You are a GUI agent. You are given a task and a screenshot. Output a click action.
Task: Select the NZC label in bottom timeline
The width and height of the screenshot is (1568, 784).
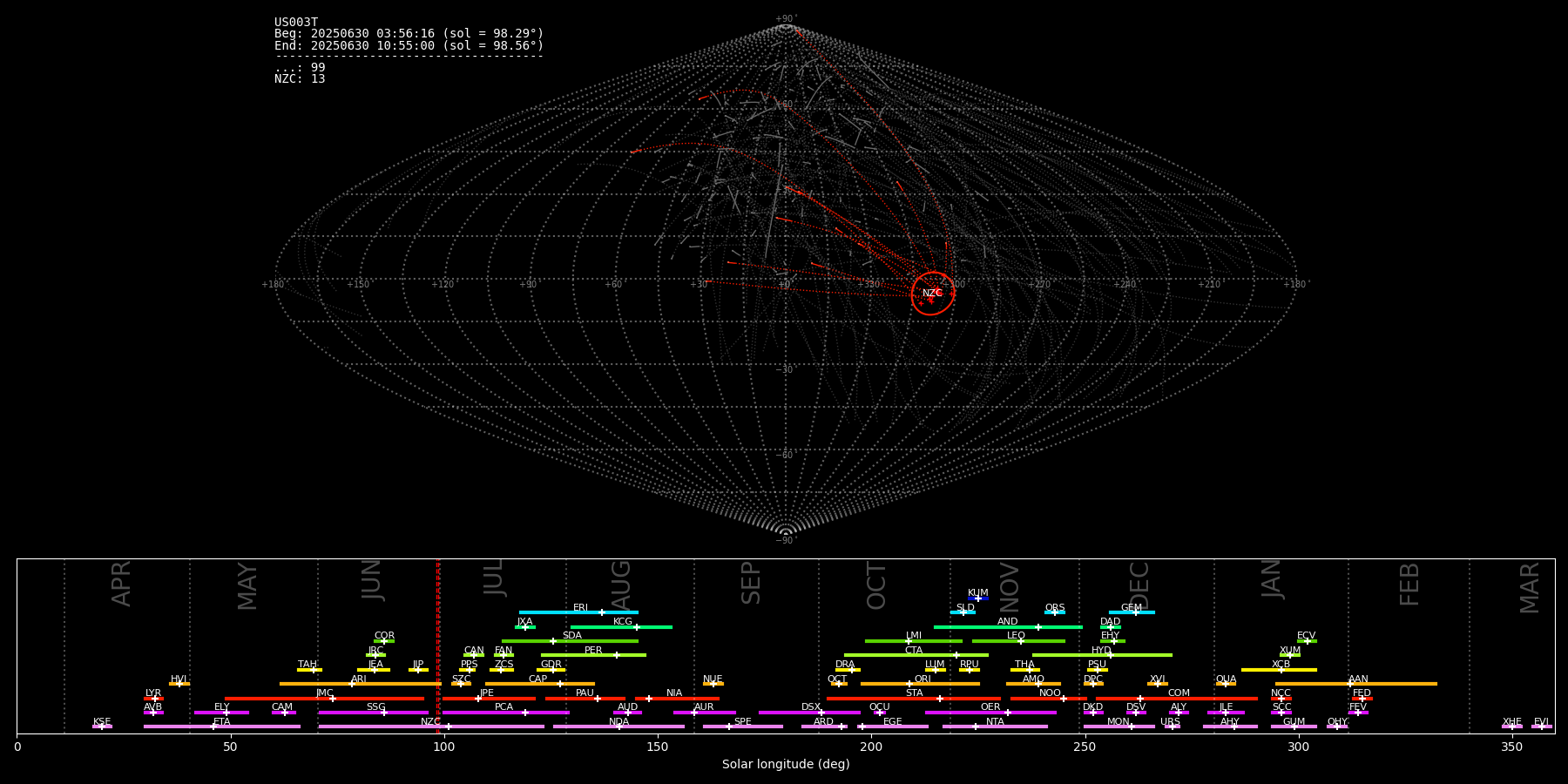point(431,722)
